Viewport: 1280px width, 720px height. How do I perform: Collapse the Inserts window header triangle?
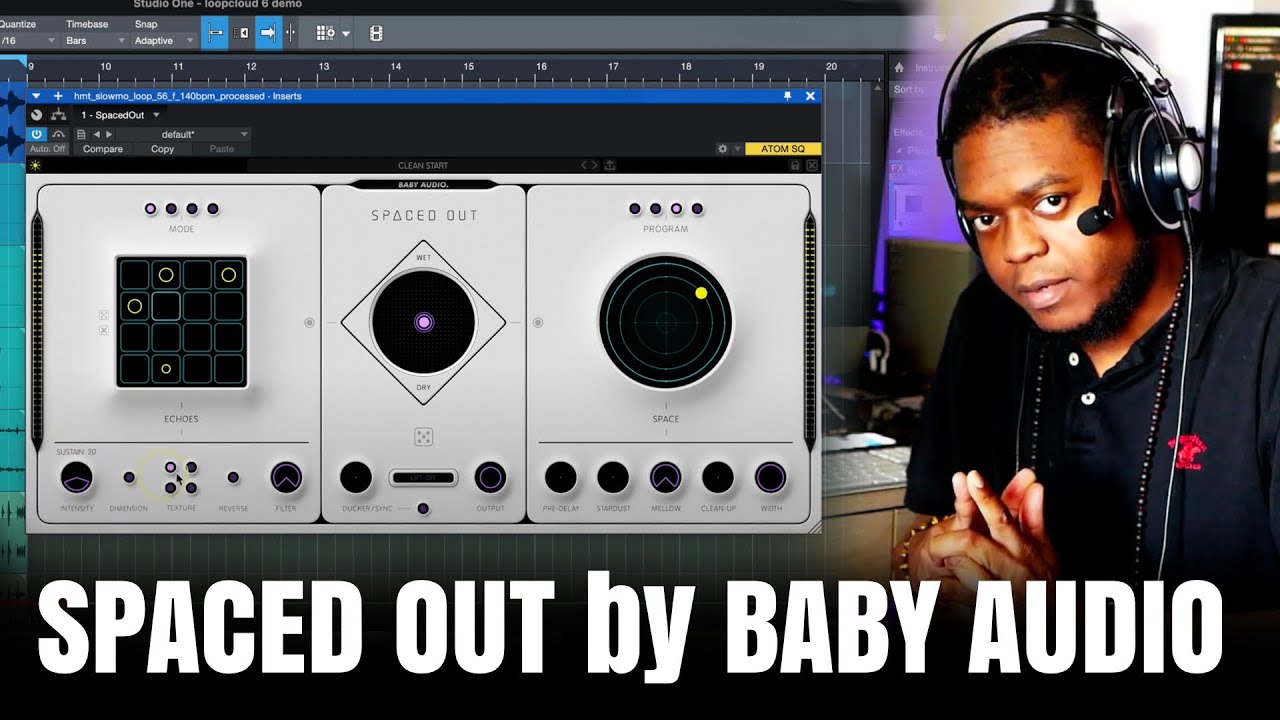coord(37,96)
